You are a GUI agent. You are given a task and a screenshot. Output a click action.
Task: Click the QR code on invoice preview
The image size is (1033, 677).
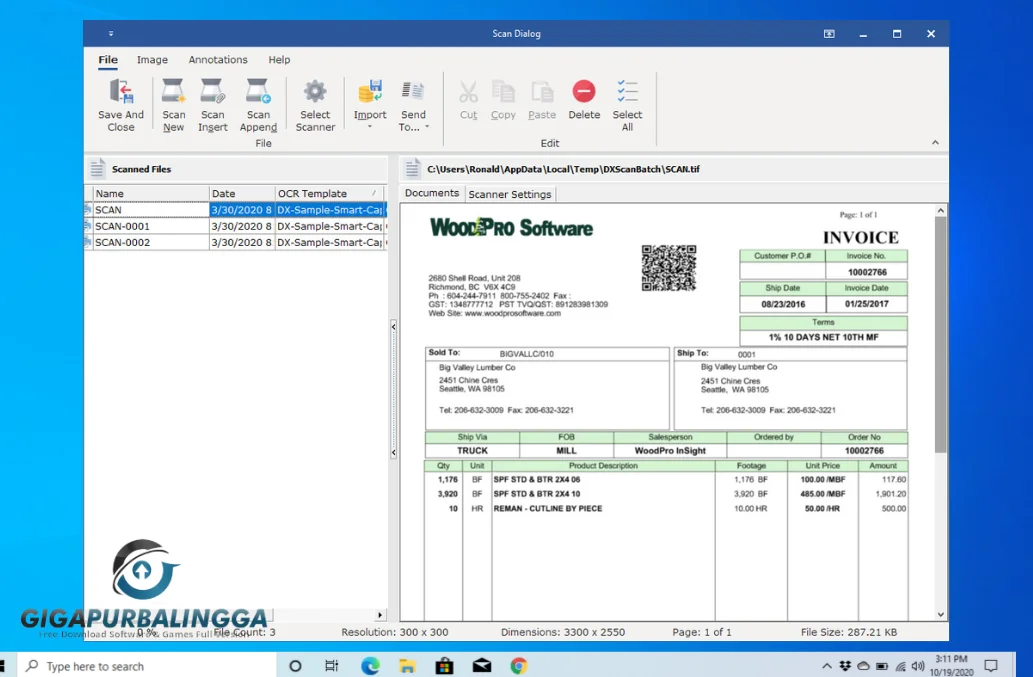click(x=669, y=268)
